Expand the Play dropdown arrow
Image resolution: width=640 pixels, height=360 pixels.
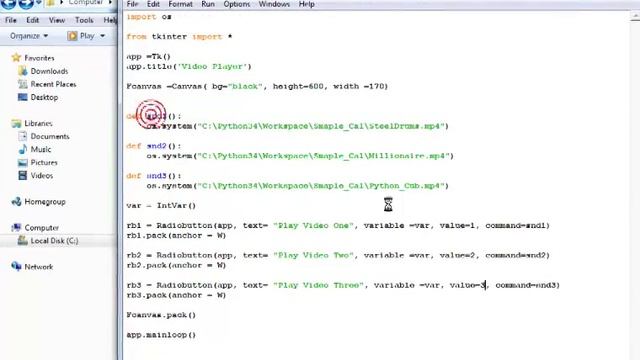pos(102,36)
